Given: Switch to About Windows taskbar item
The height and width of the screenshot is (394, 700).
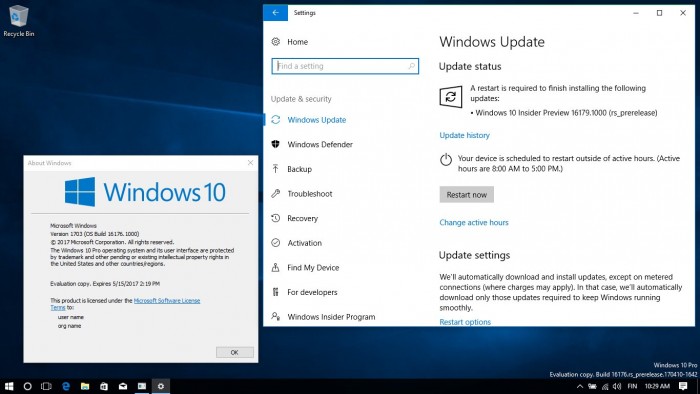Looking at the screenshot, I should coord(142,386).
